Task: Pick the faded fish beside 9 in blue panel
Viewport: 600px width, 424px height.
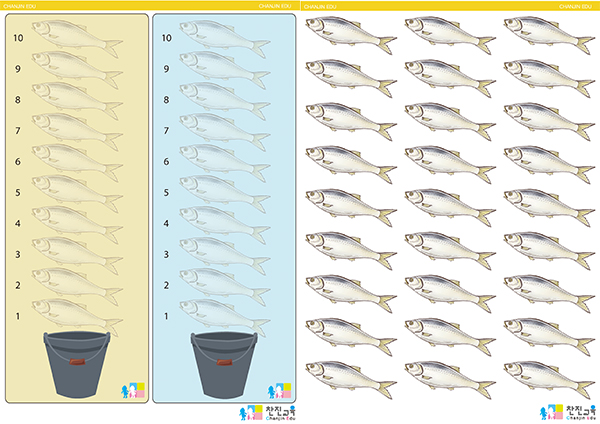Action: pyautogui.click(x=225, y=70)
